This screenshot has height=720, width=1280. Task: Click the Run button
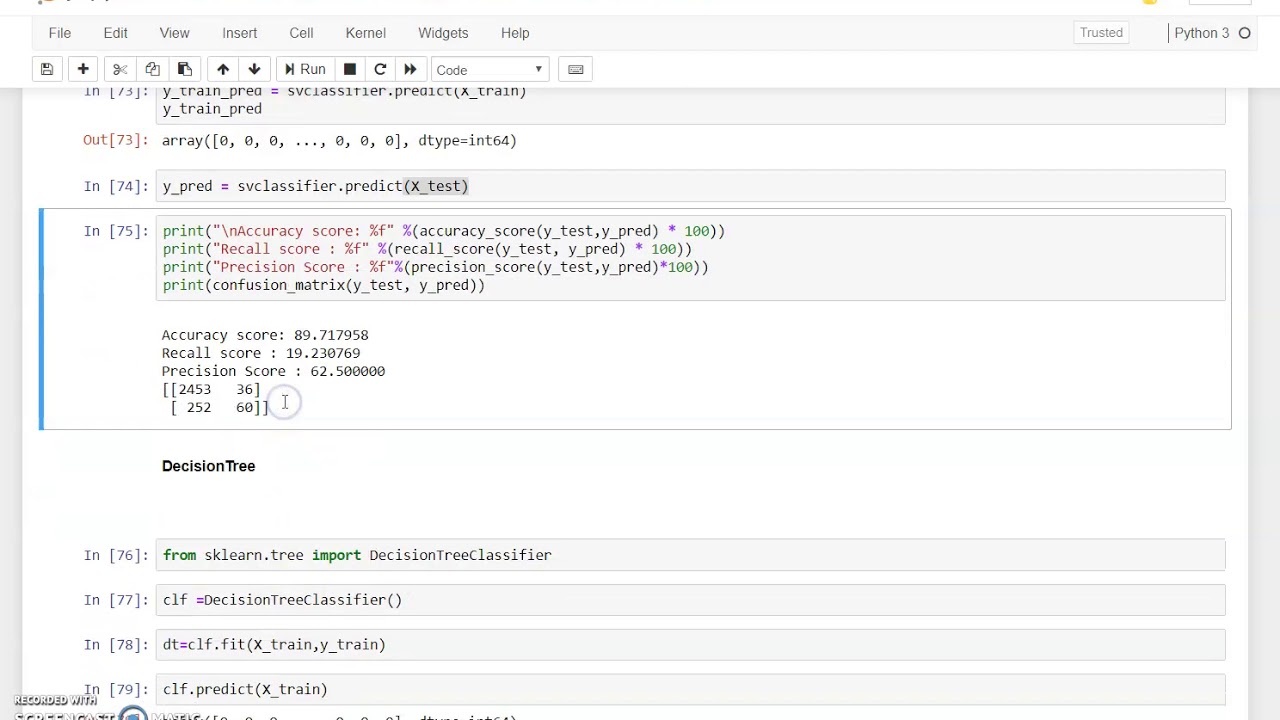304,70
